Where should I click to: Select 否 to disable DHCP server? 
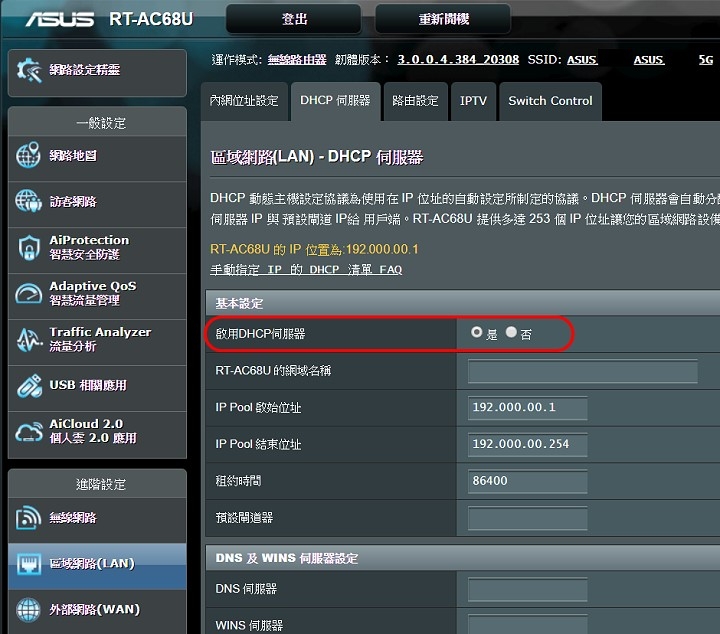tap(511, 332)
